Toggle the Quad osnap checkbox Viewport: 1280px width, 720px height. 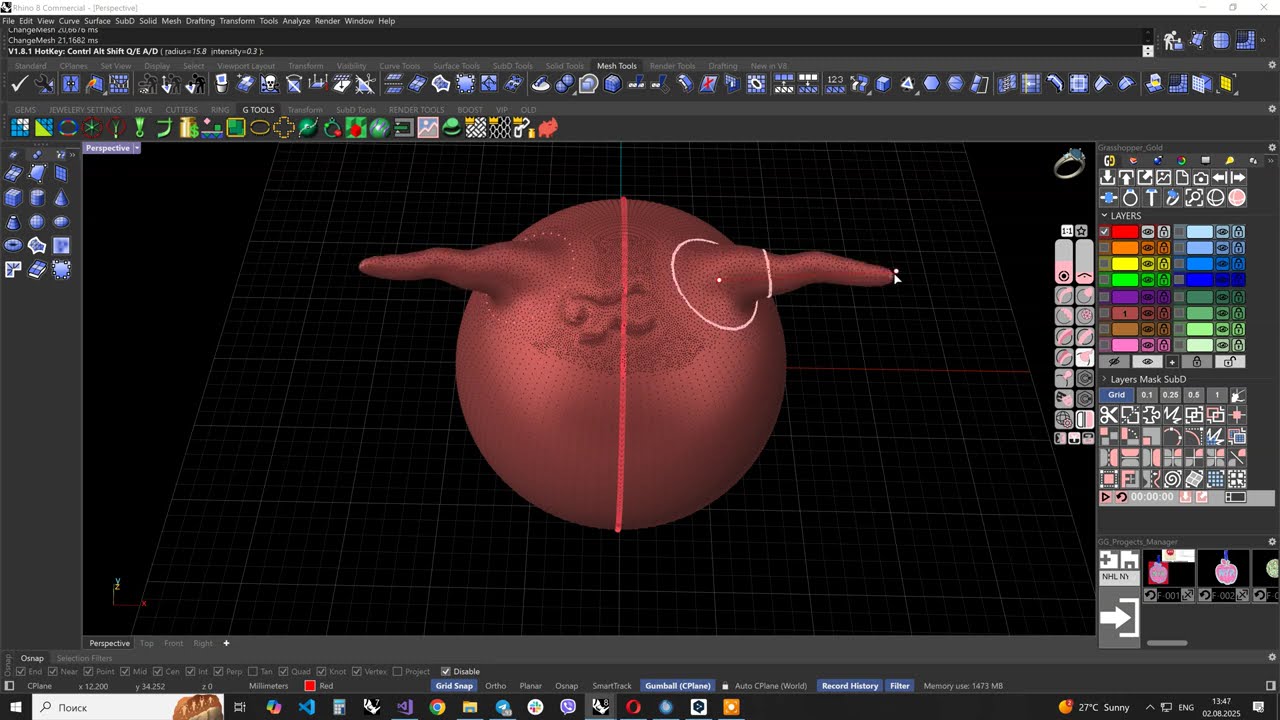pyautogui.click(x=283, y=672)
